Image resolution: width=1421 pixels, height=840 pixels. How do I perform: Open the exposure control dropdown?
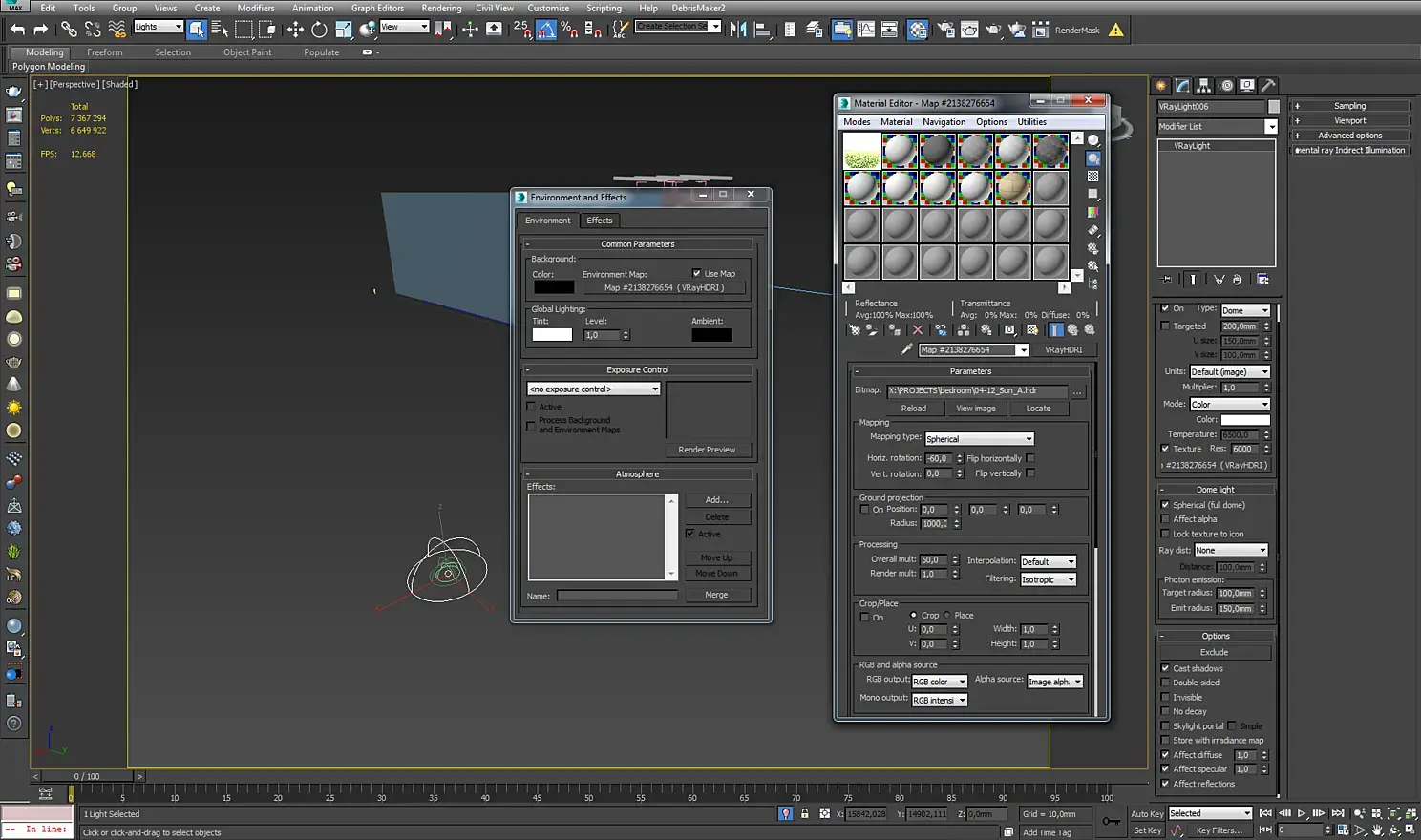[593, 388]
